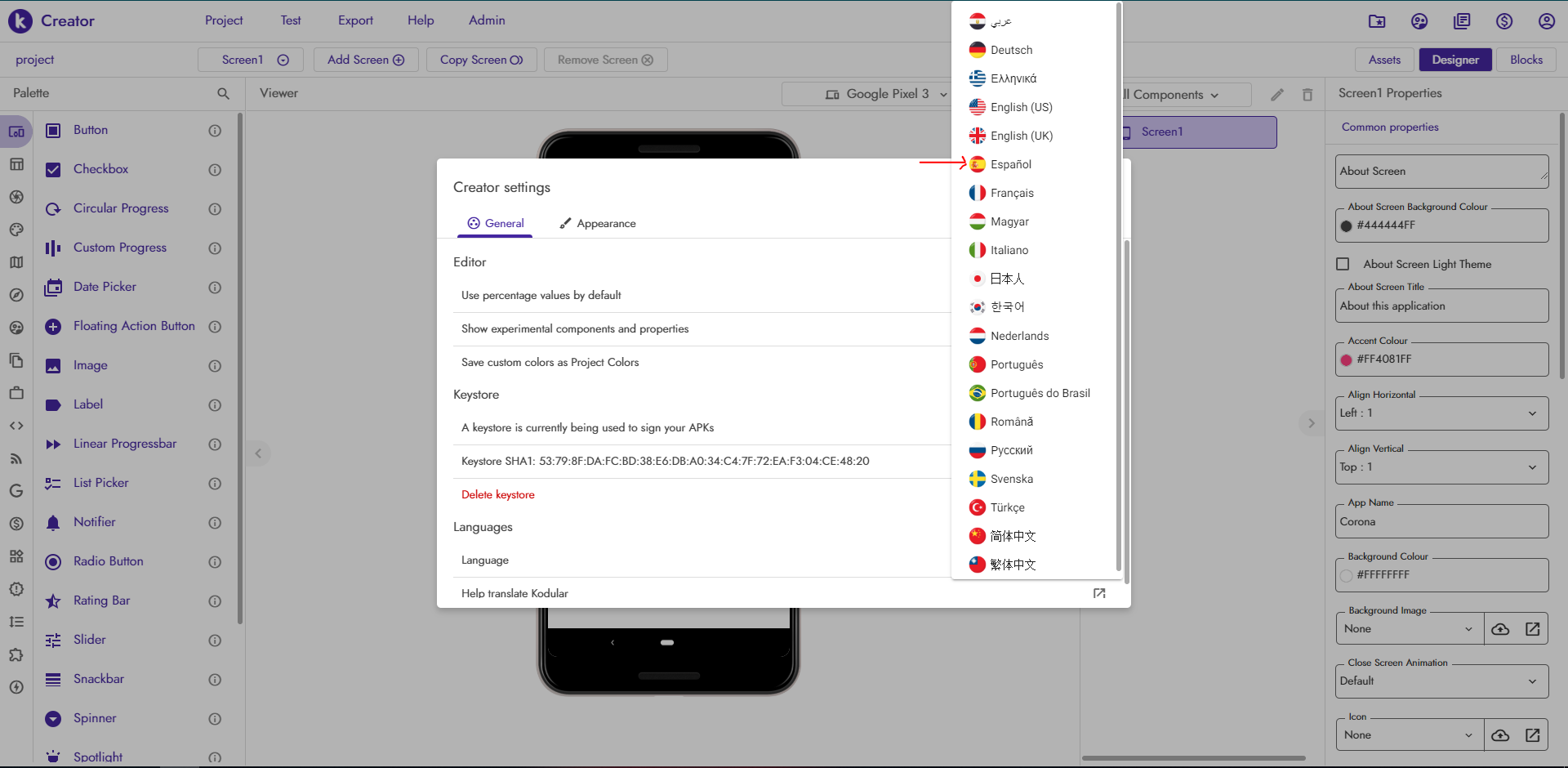Open the Kodular account profile icon
This screenshot has width=1568, height=768.
pos(1546,21)
